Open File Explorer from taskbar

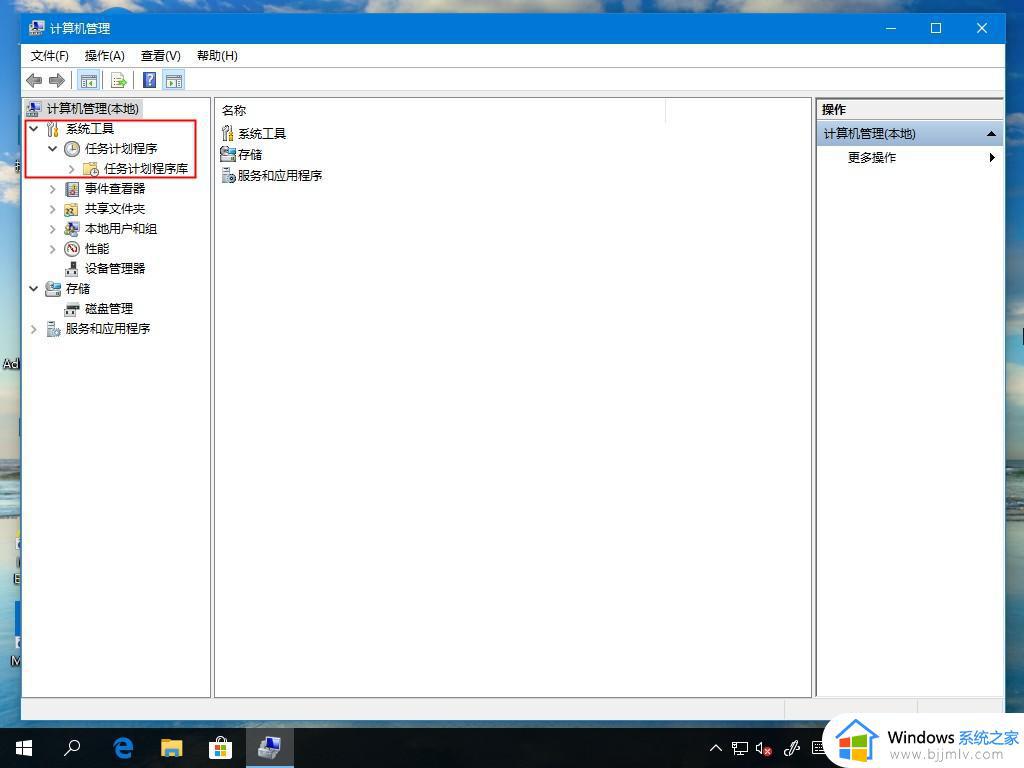(x=172, y=747)
